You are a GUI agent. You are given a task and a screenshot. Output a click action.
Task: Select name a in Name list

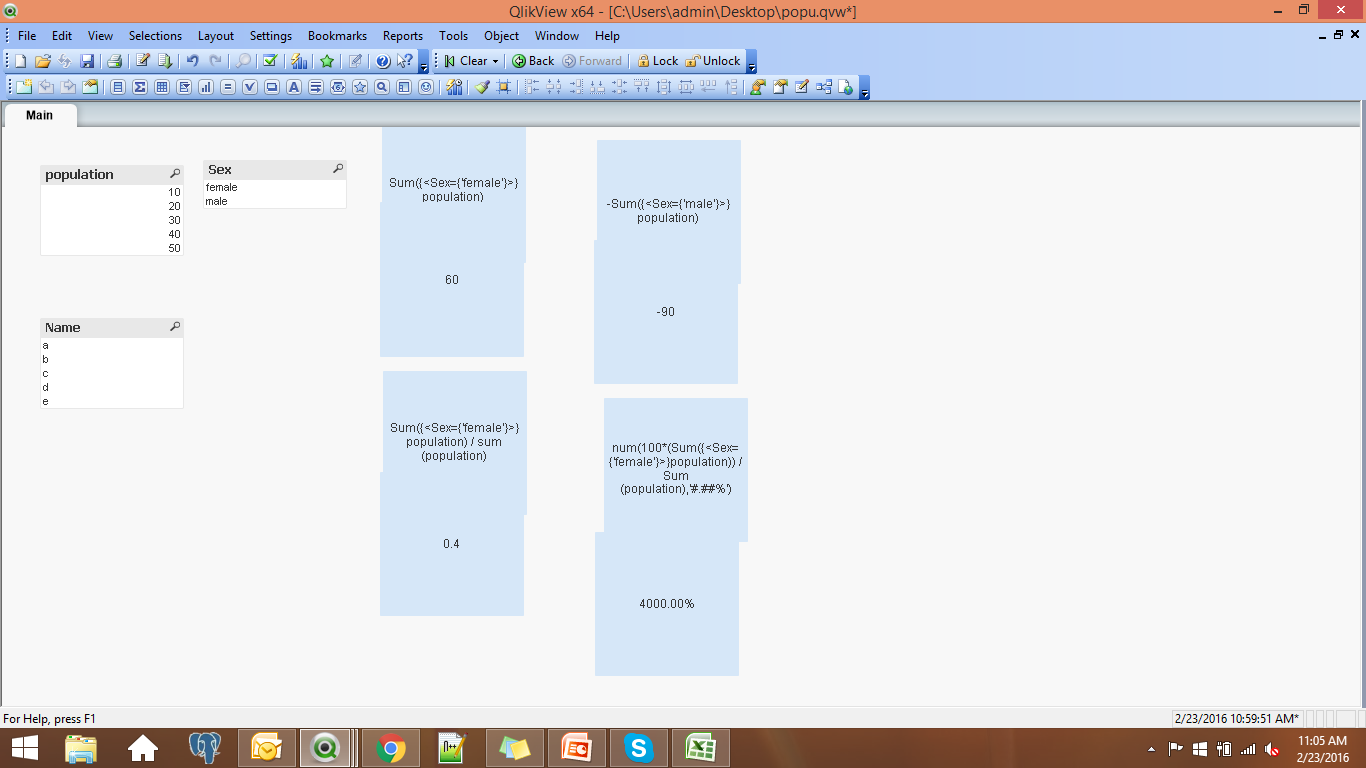click(x=112, y=345)
